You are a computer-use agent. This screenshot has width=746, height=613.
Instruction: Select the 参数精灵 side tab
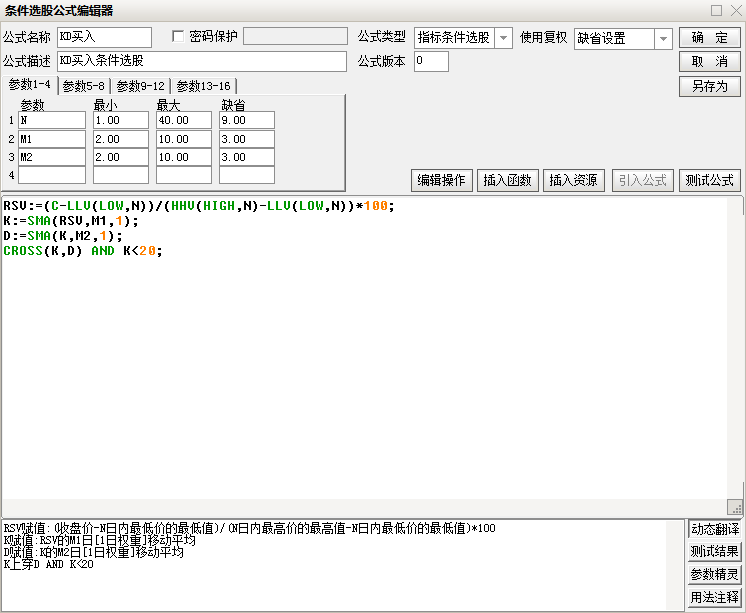click(715, 574)
